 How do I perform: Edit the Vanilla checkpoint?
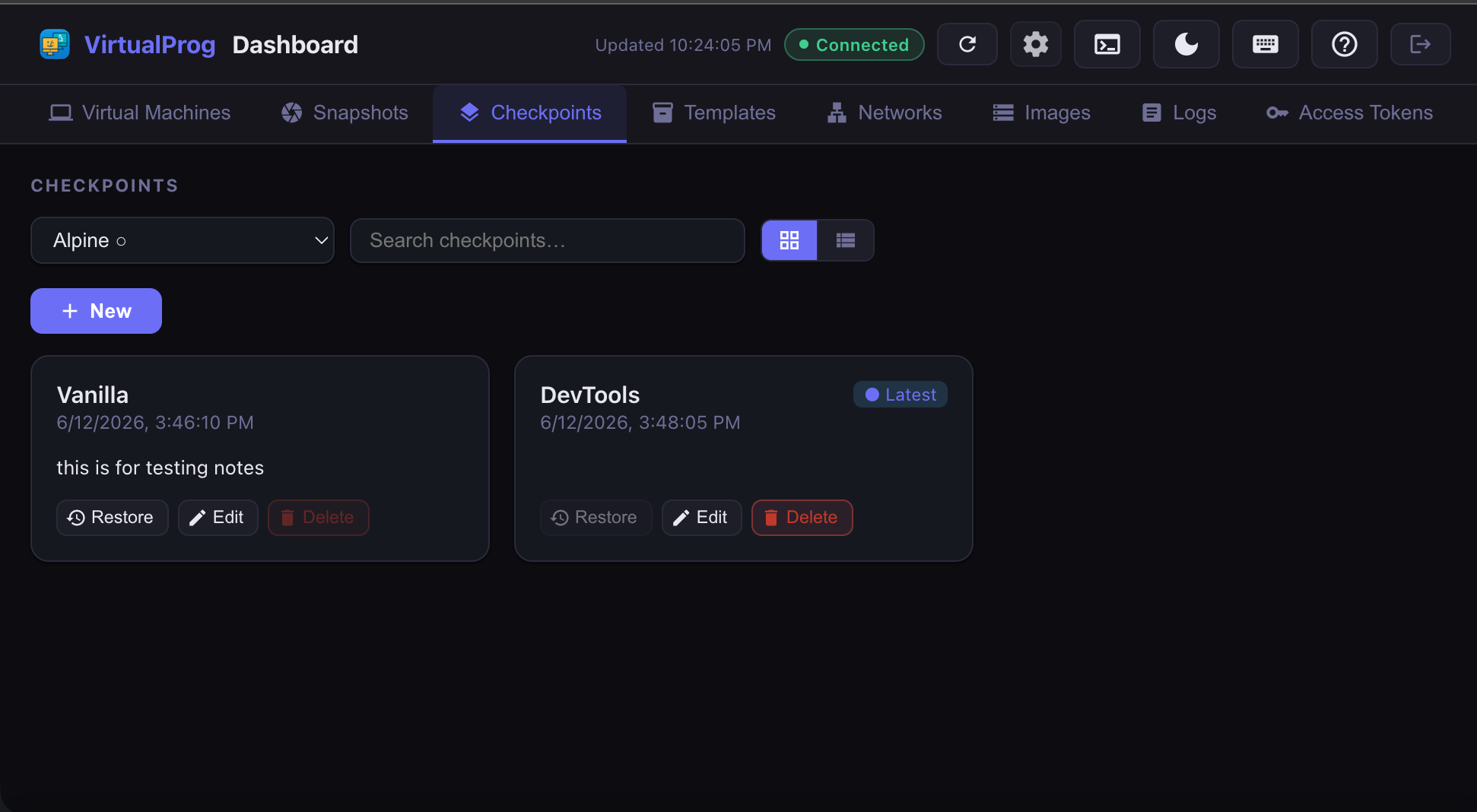click(x=218, y=518)
